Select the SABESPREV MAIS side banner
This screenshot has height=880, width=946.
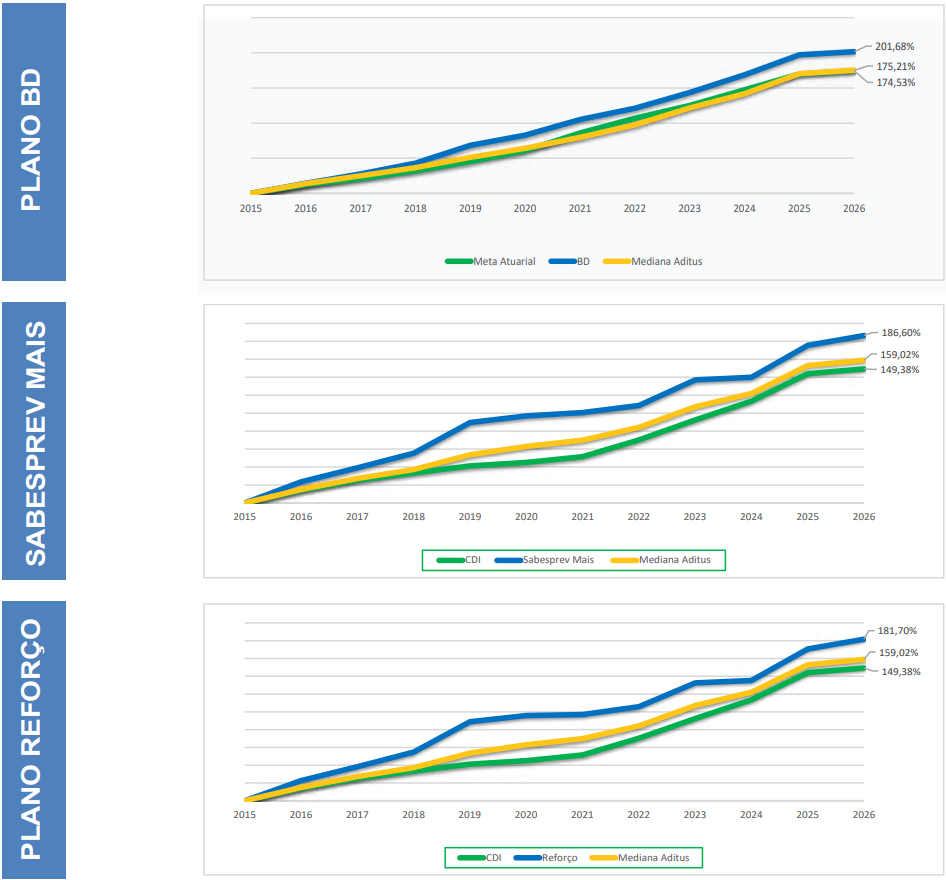33,441
